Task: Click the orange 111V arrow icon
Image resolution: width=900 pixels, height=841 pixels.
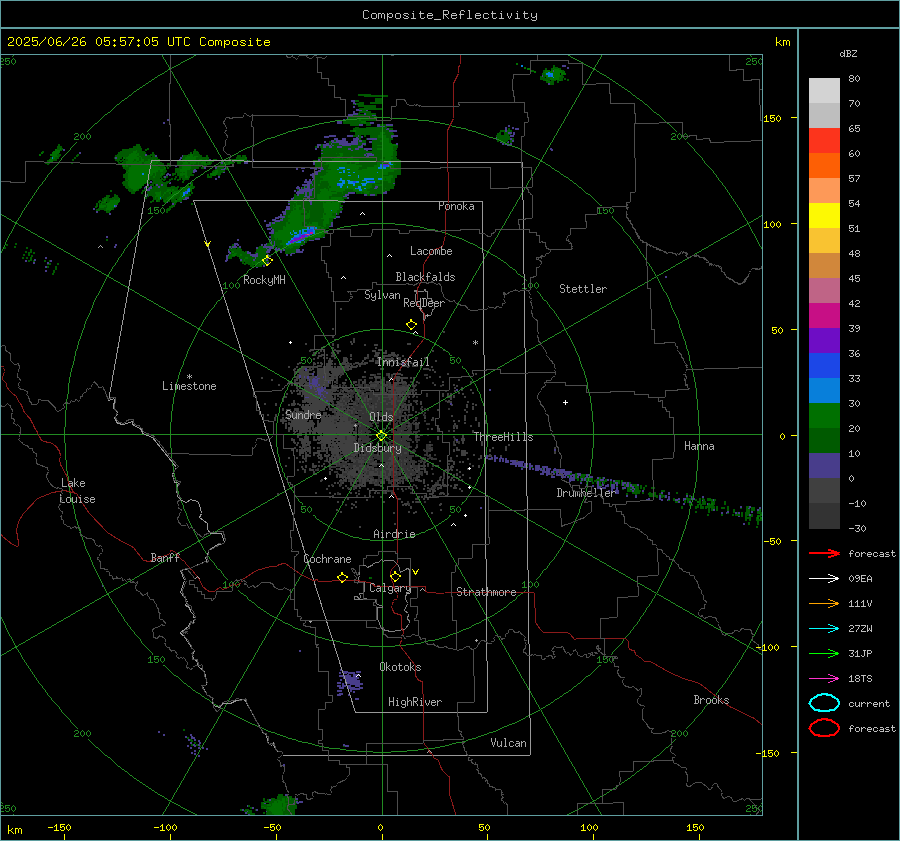Action: coord(824,603)
